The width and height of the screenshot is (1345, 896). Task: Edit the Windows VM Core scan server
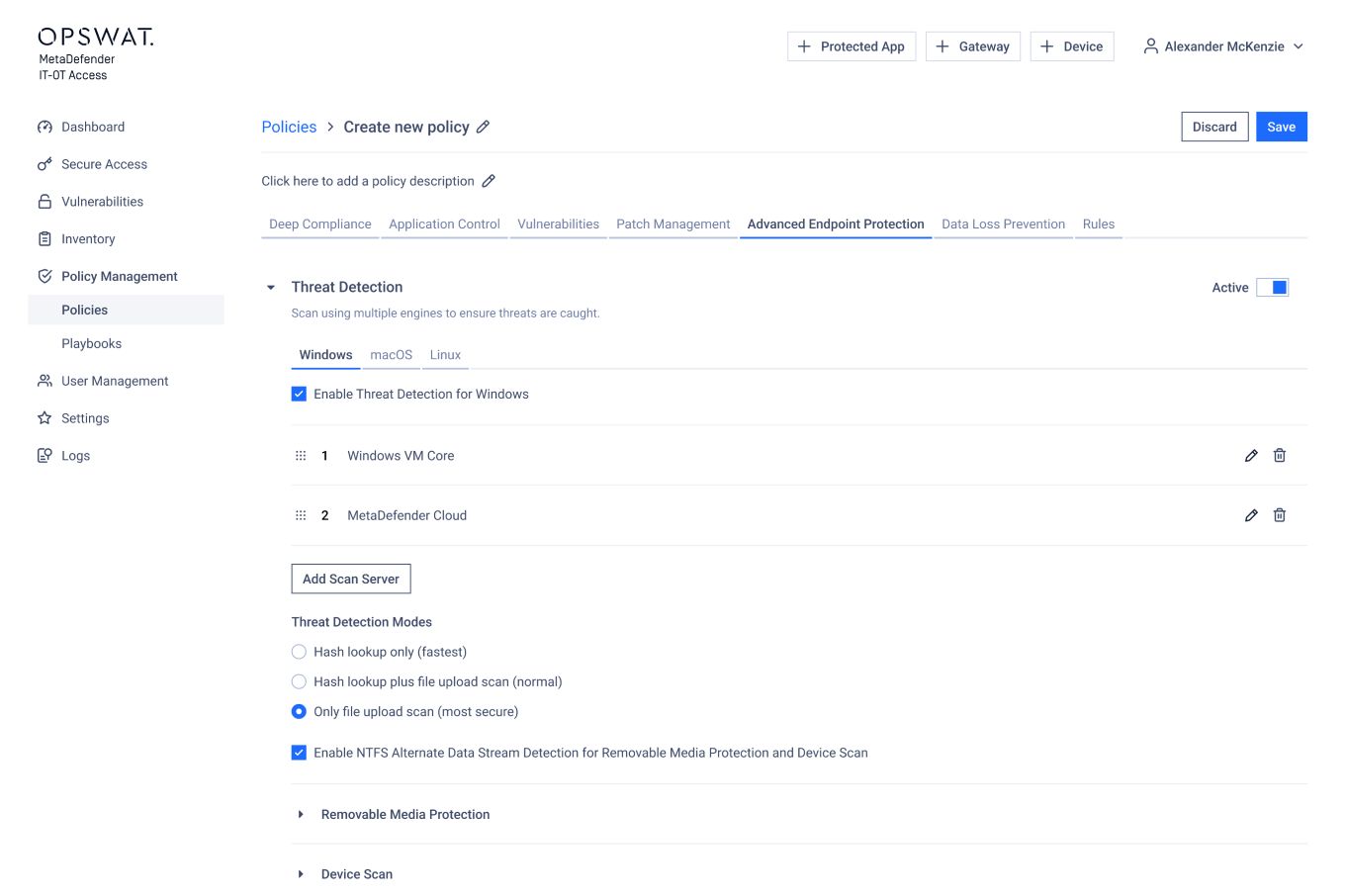click(1251, 456)
